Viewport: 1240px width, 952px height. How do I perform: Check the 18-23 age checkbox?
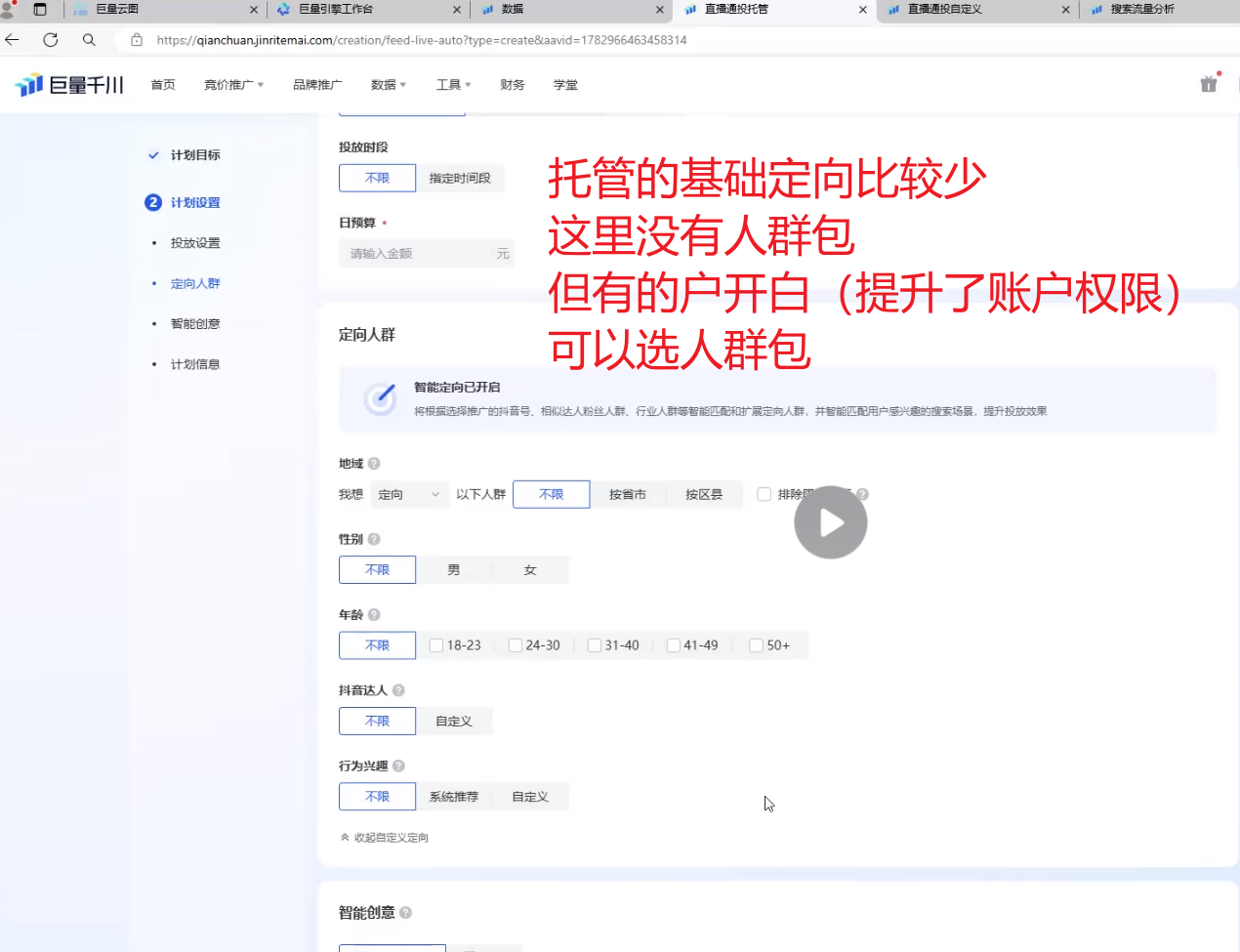(436, 645)
